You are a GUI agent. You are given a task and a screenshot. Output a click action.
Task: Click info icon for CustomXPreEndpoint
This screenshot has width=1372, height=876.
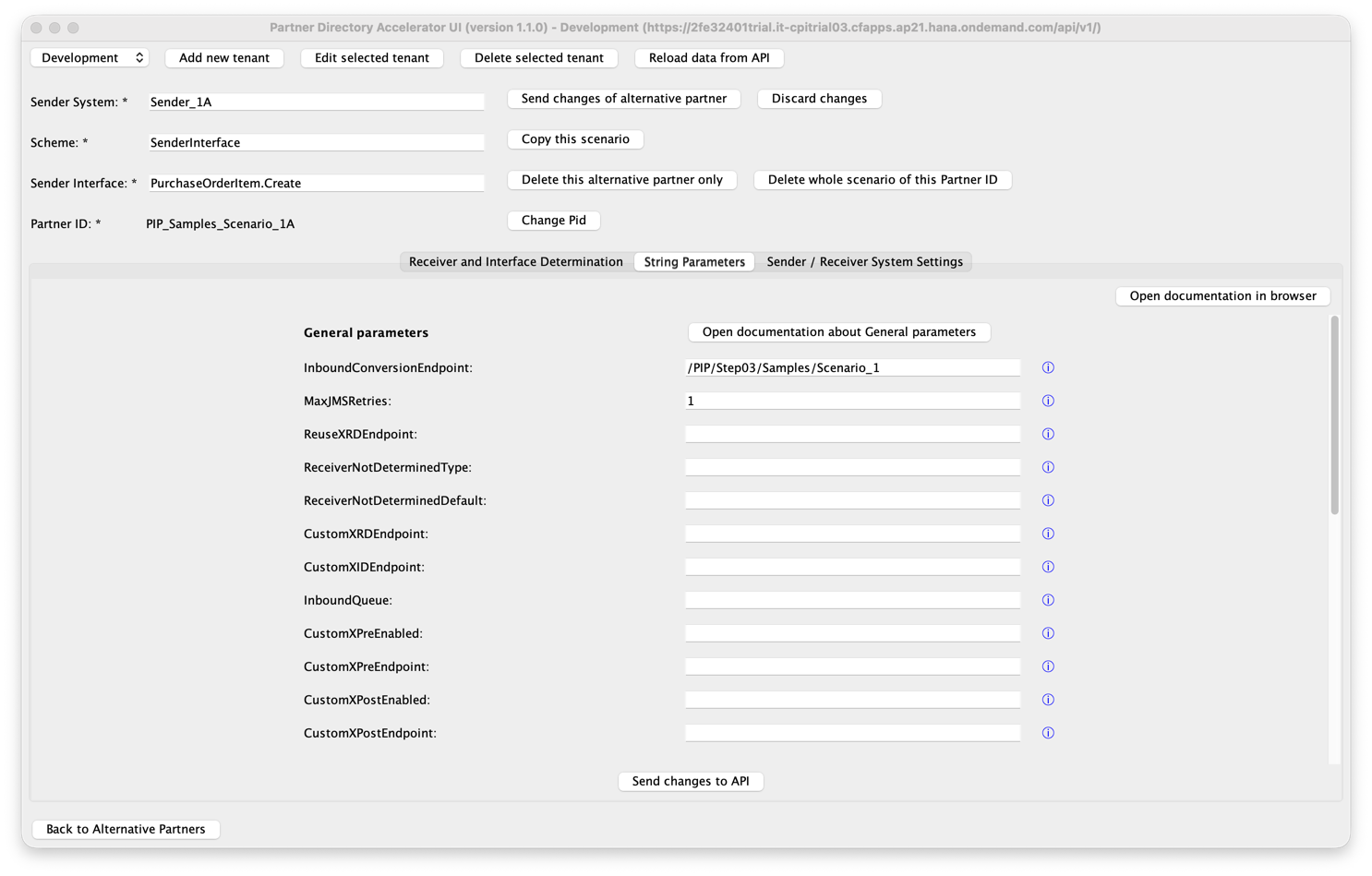click(x=1048, y=666)
